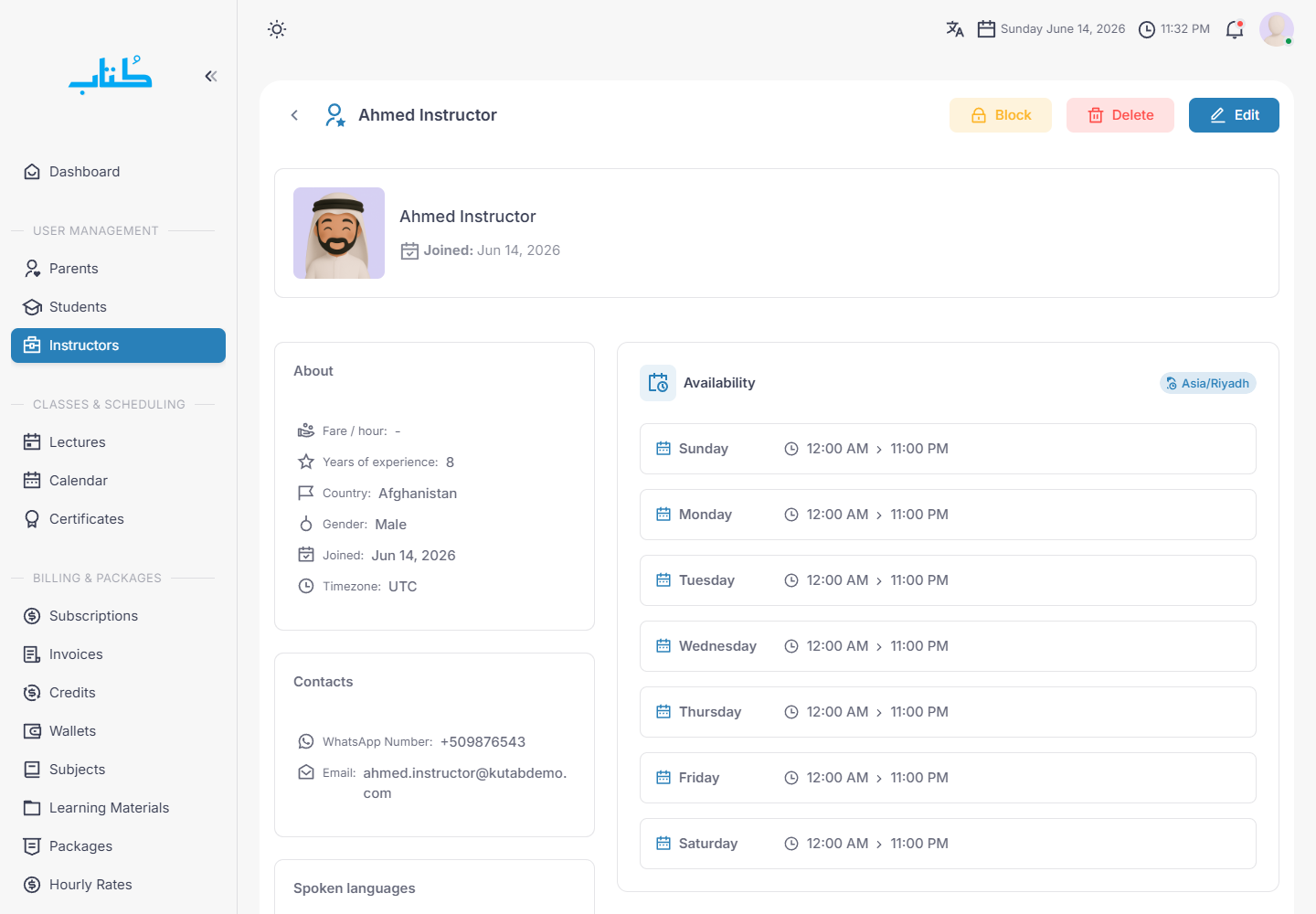
Task: Click the Delete button
Action: click(1120, 115)
